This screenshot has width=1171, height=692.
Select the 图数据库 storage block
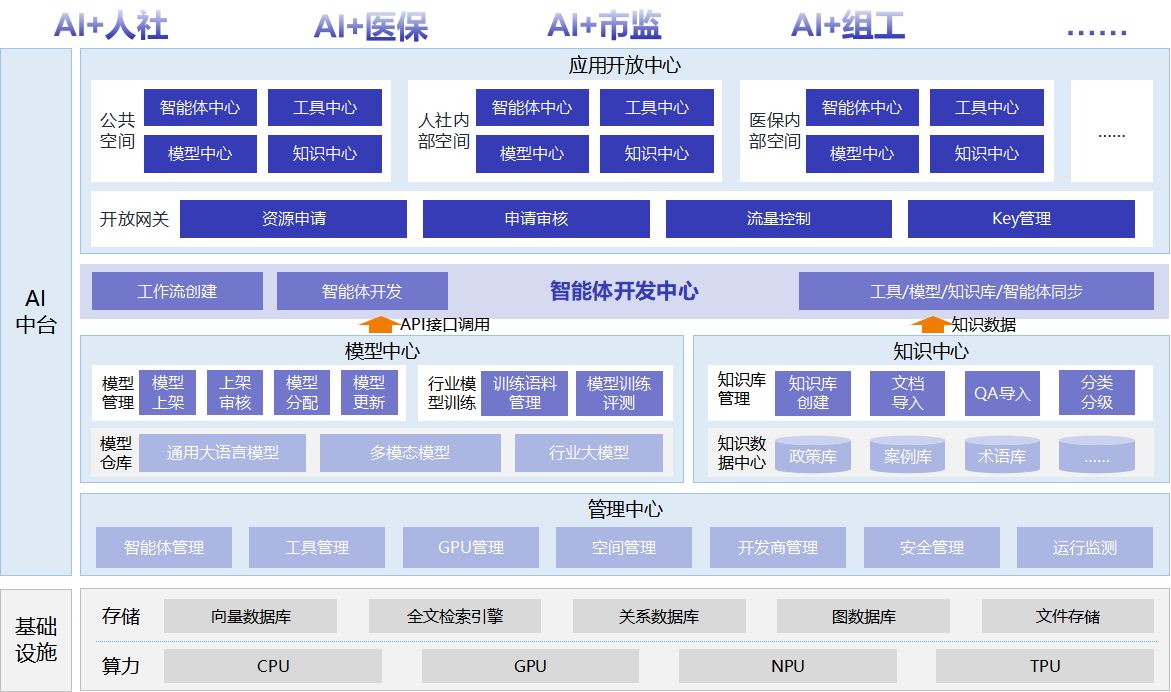(x=863, y=617)
